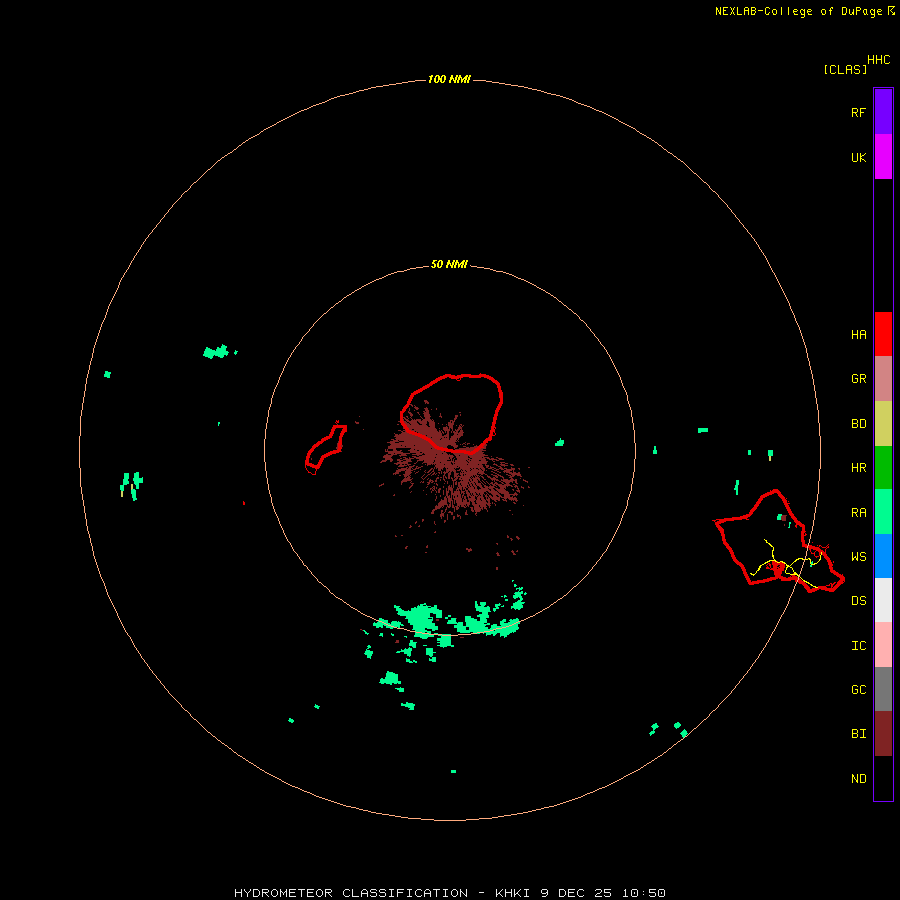Click the RF legend label
The height and width of the screenshot is (900, 900).
[858, 112]
